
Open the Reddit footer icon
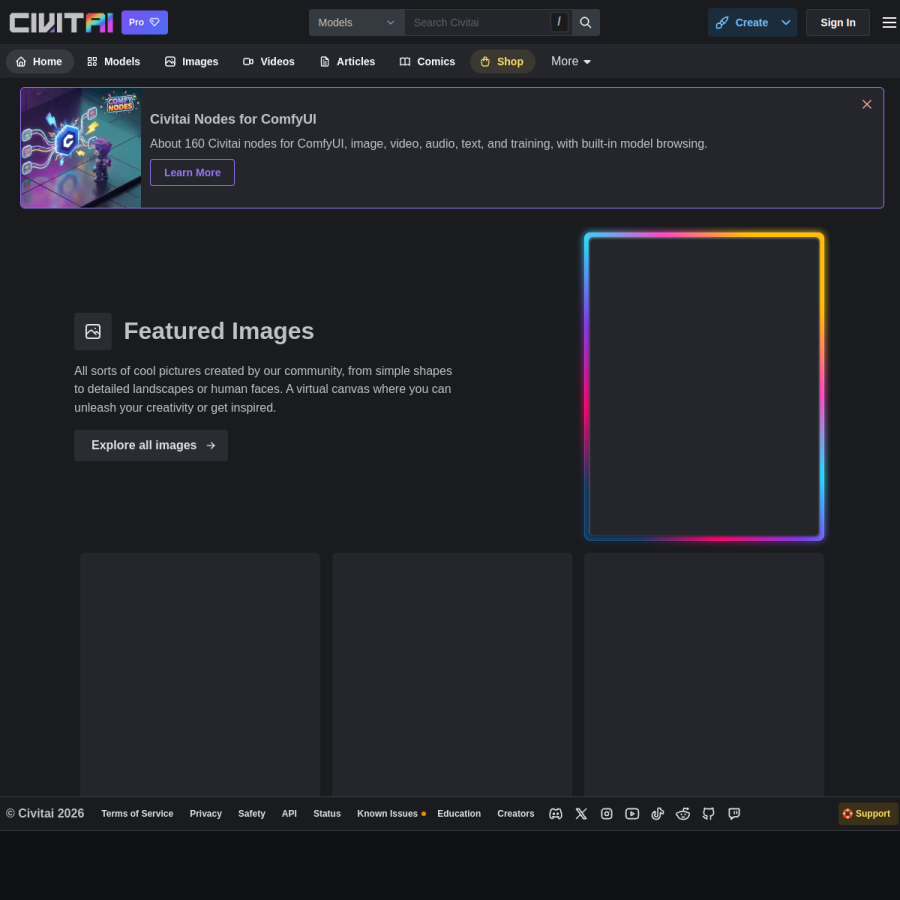[682, 813]
